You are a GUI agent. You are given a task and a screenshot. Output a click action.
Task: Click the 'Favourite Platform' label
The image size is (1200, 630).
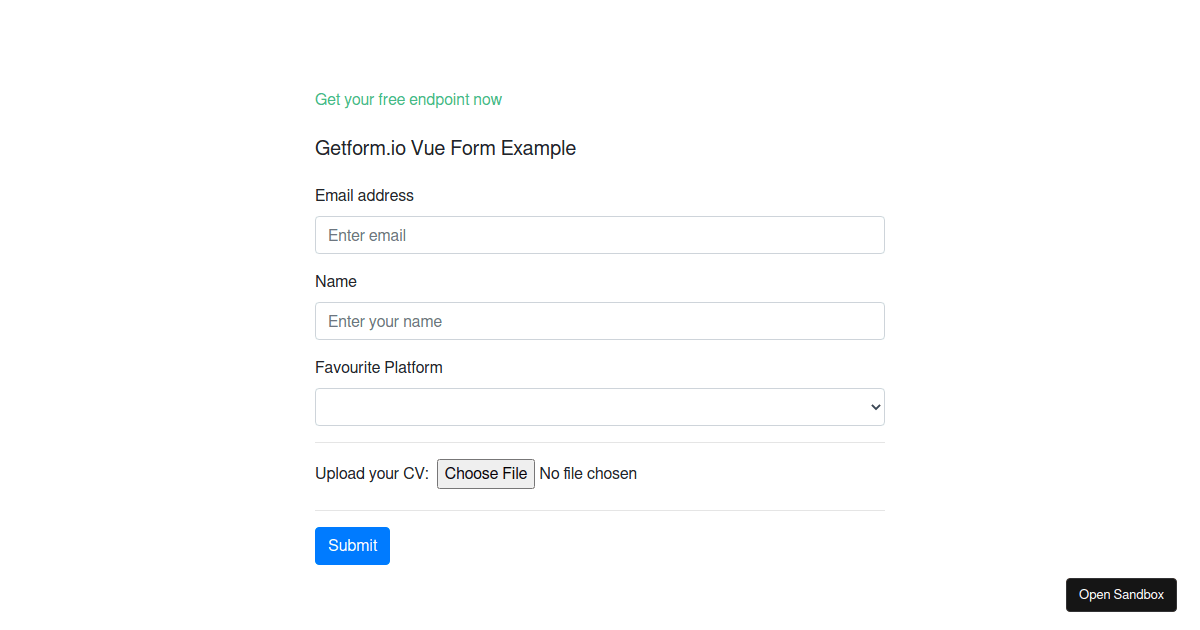[379, 367]
